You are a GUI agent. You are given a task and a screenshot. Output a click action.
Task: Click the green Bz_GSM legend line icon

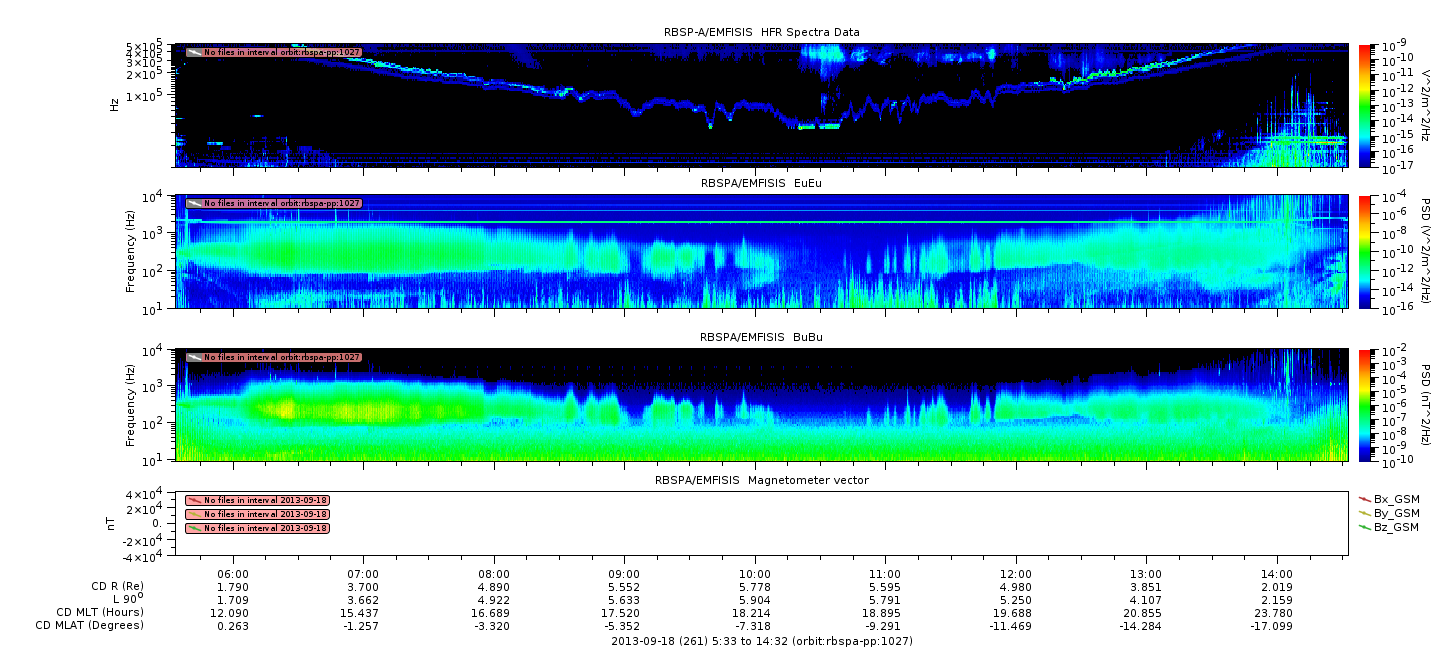coord(1364,527)
